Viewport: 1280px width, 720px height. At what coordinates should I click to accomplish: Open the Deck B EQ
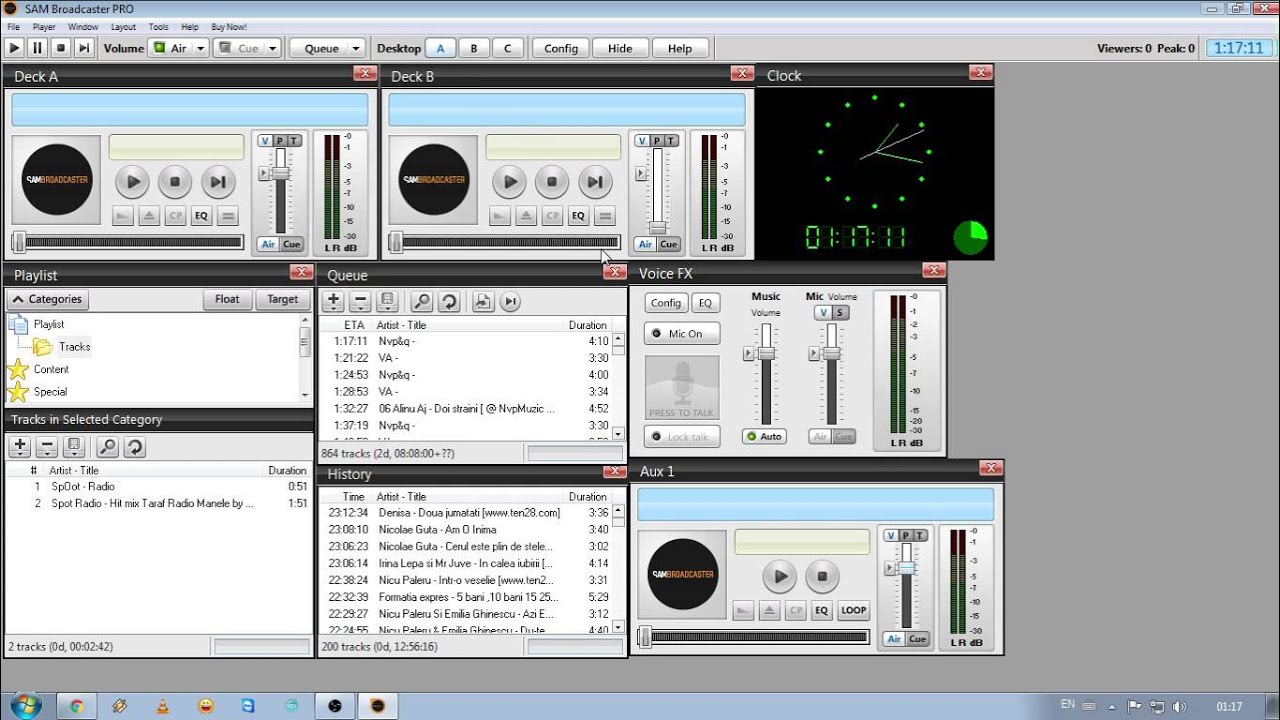click(x=578, y=215)
